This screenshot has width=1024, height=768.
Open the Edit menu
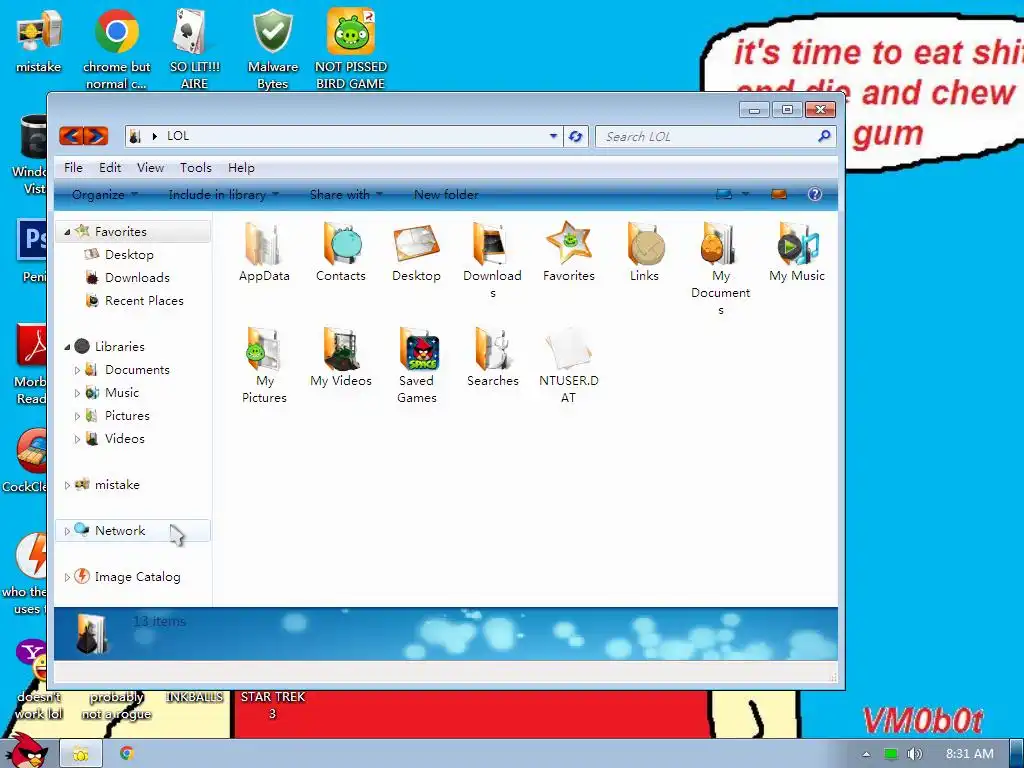coord(110,168)
